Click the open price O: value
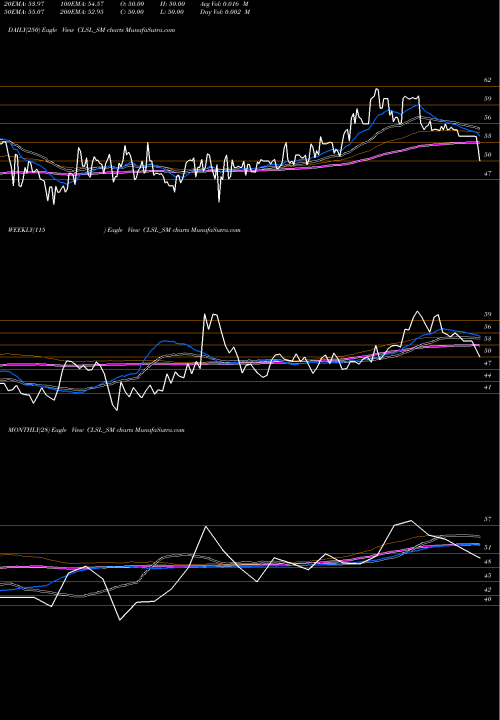 132,4
